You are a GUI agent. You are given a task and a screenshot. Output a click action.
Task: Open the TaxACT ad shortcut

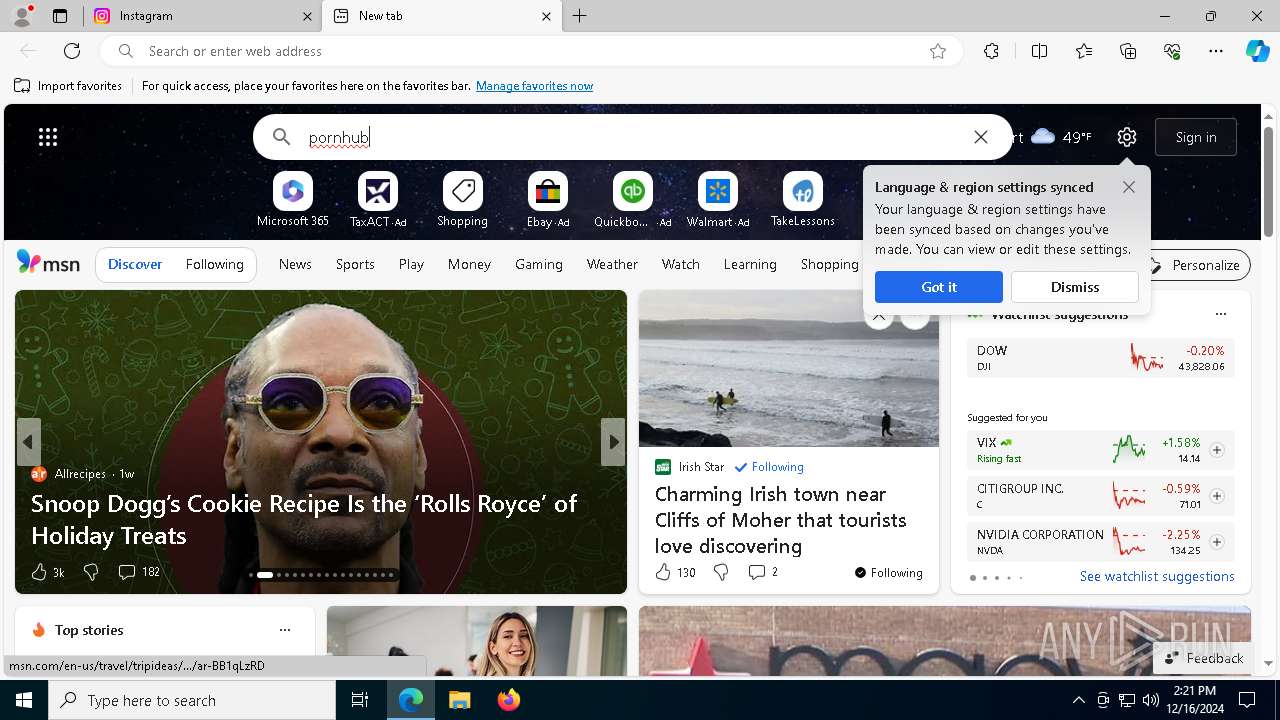(x=378, y=200)
